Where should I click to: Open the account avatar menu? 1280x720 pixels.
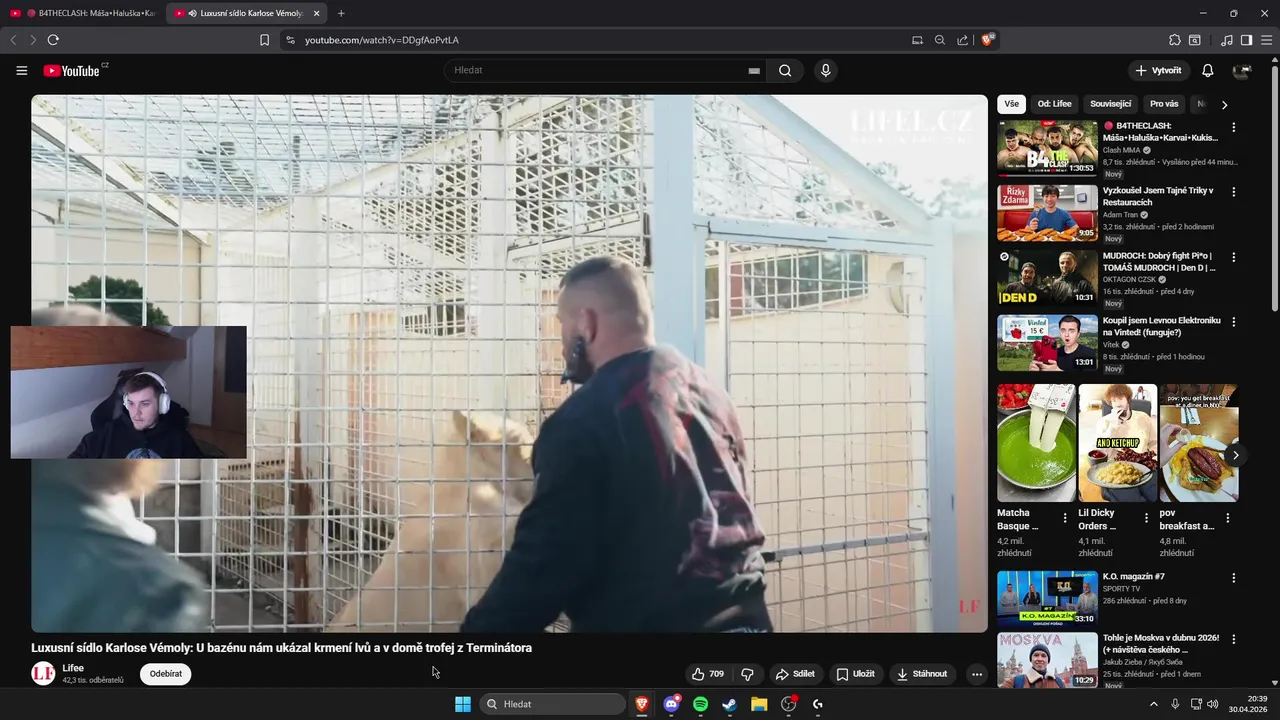(x=1242, y=70)
